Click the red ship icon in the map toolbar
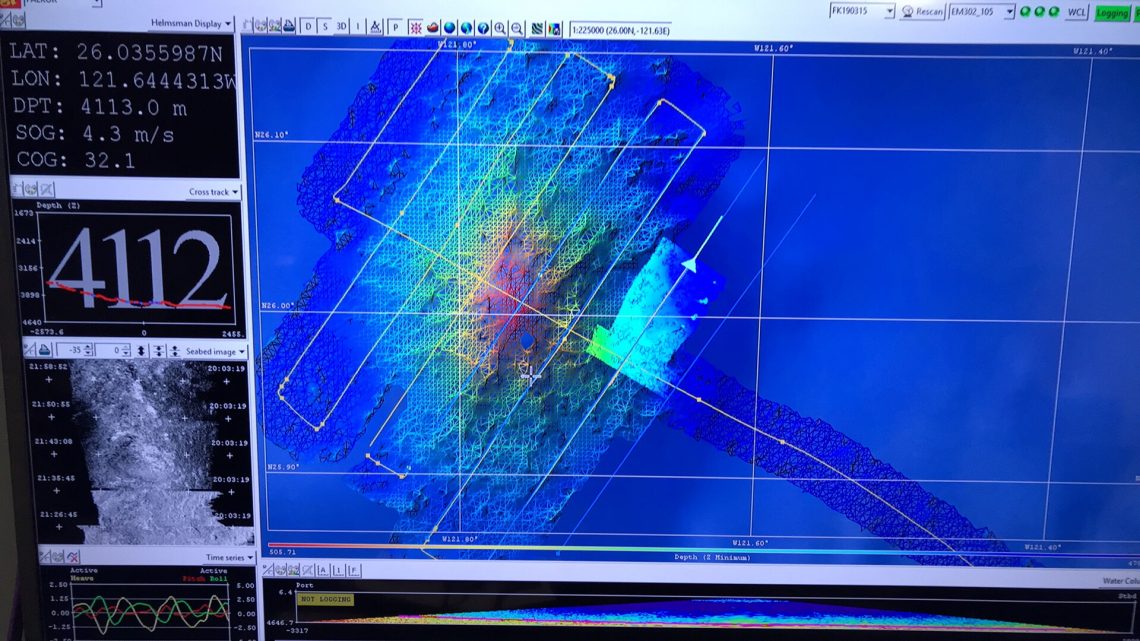This screenshot has height=641, width=1140. [433, 28]
